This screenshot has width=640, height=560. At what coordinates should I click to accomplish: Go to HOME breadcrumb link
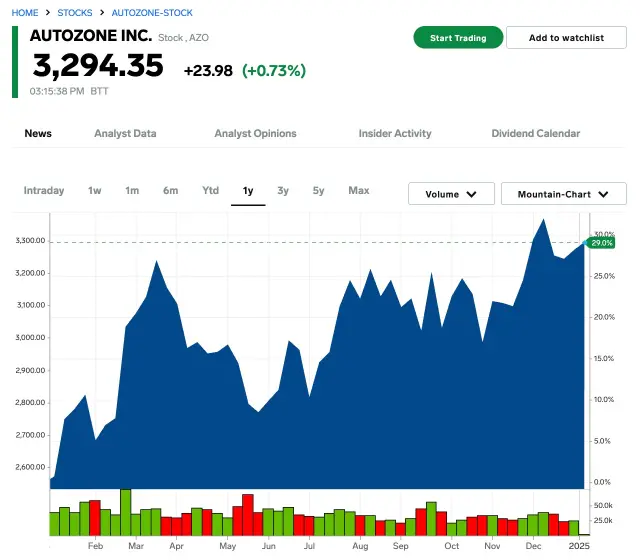click(x=26, y=13)
